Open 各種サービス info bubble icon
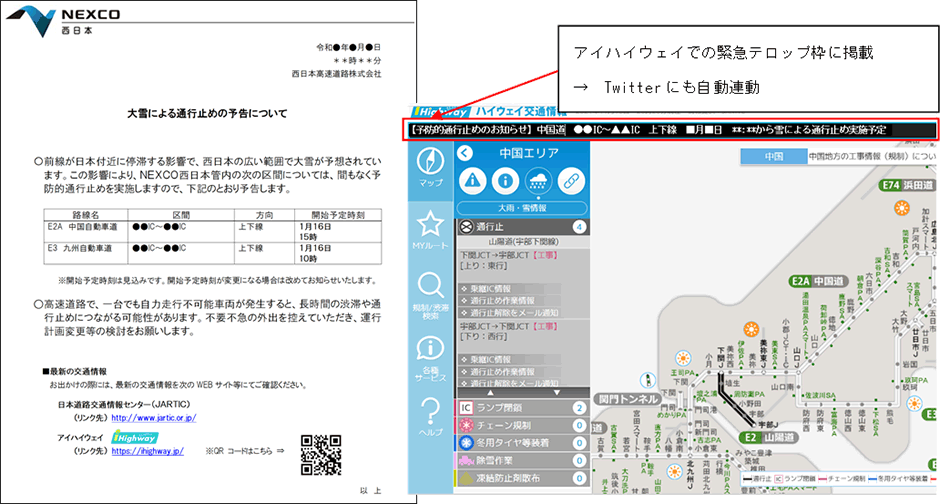This screenshot has height=504, width=940. click(430, 348)
